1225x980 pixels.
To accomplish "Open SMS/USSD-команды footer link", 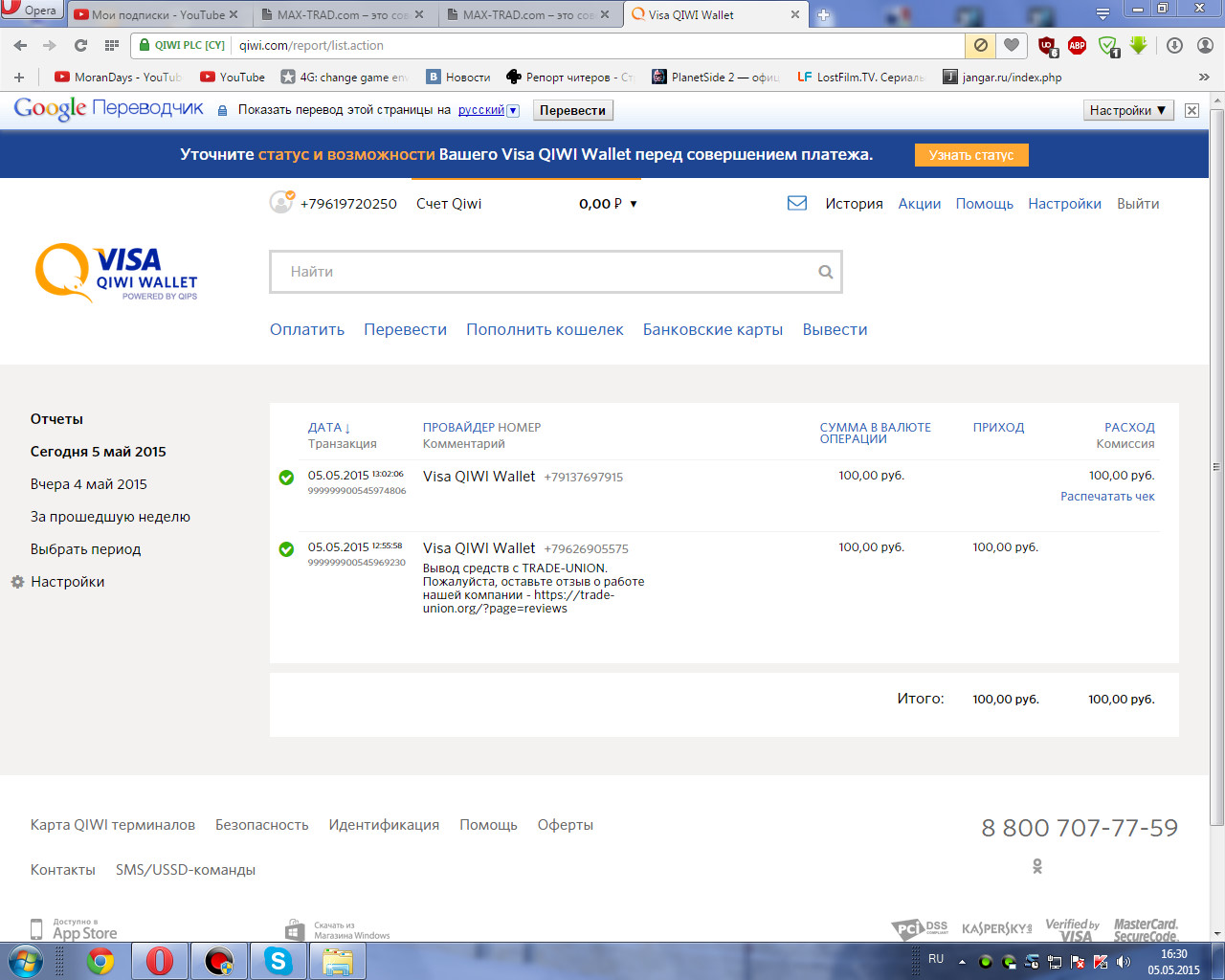I will click(x=186, y=870).
